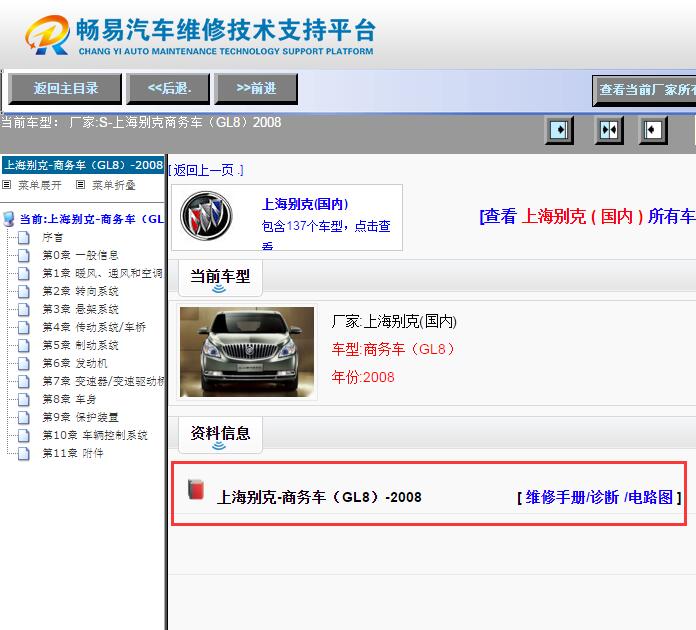
Task: Click the GL8 car photo thumbnail
Action: point(247,352)
